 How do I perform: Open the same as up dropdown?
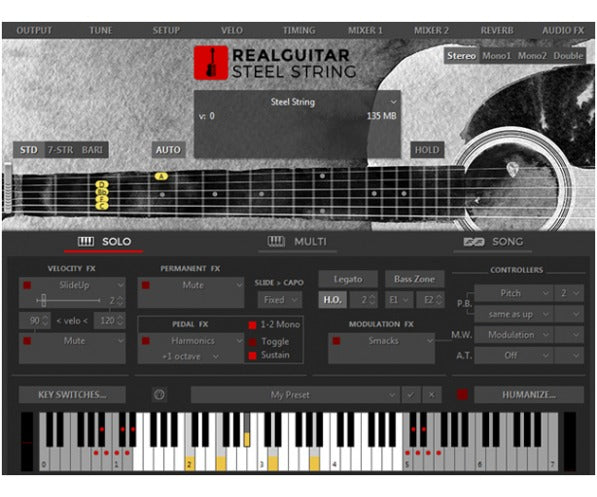[x=514, y=314]
